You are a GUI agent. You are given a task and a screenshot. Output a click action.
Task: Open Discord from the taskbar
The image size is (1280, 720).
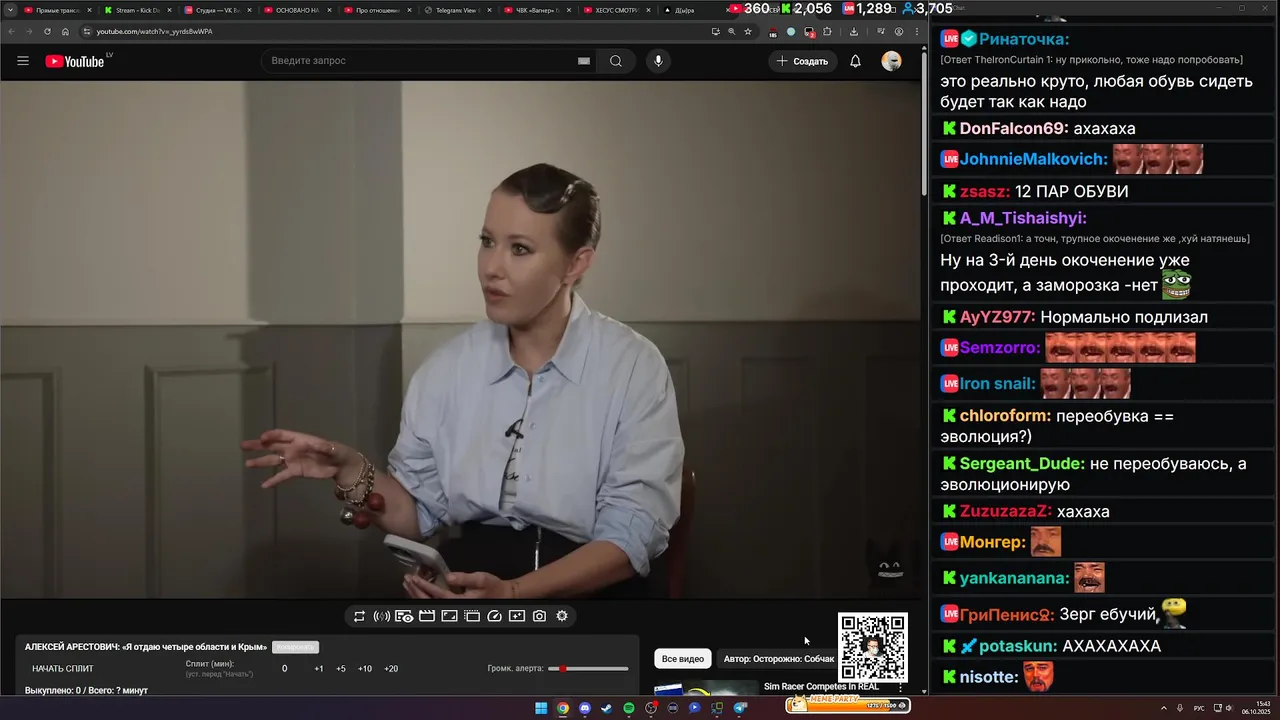point(585,708)
